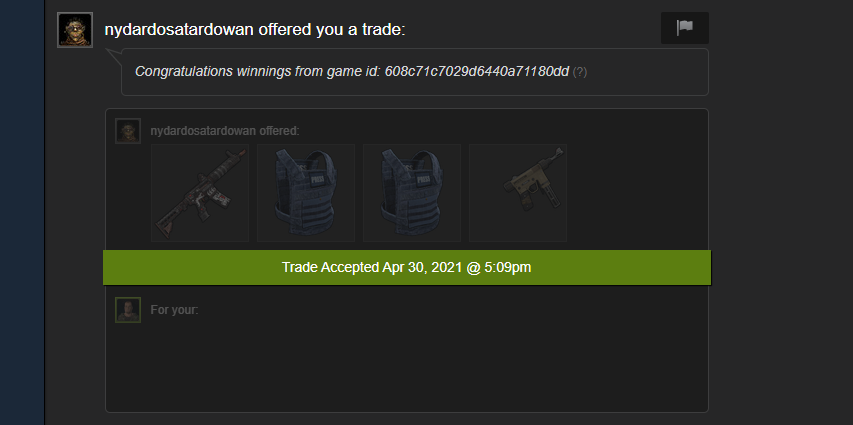Click the For your label
Screen dimensions: 853x425
coord(174,310)
